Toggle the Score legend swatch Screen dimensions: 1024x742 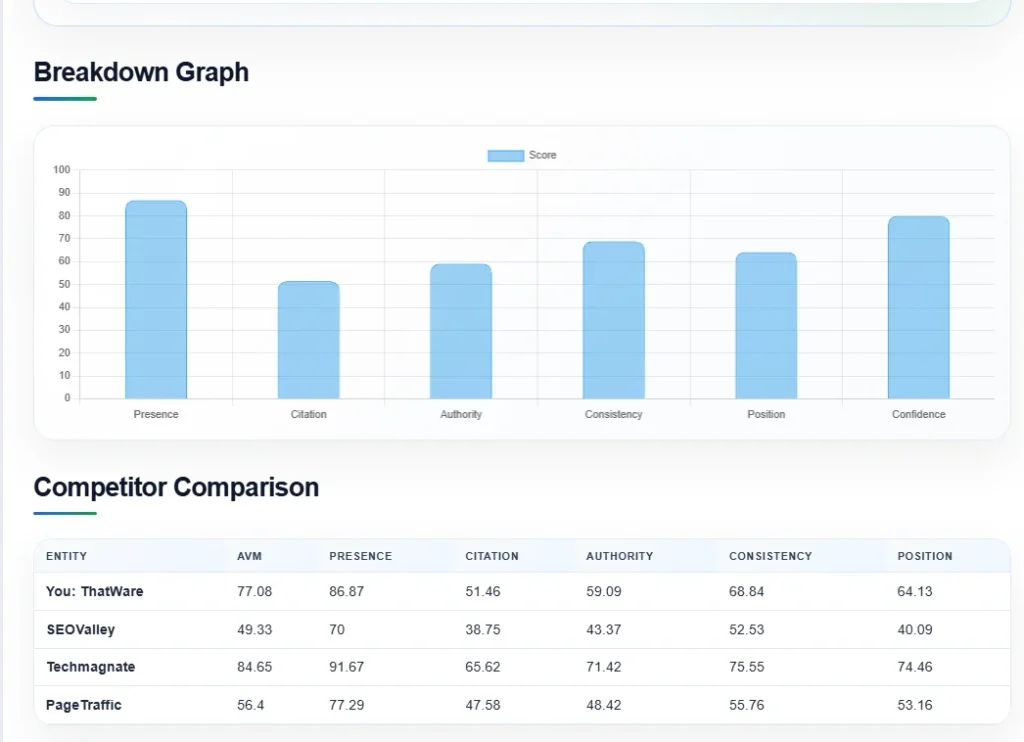pyautogui.click(x=505, y=155)
